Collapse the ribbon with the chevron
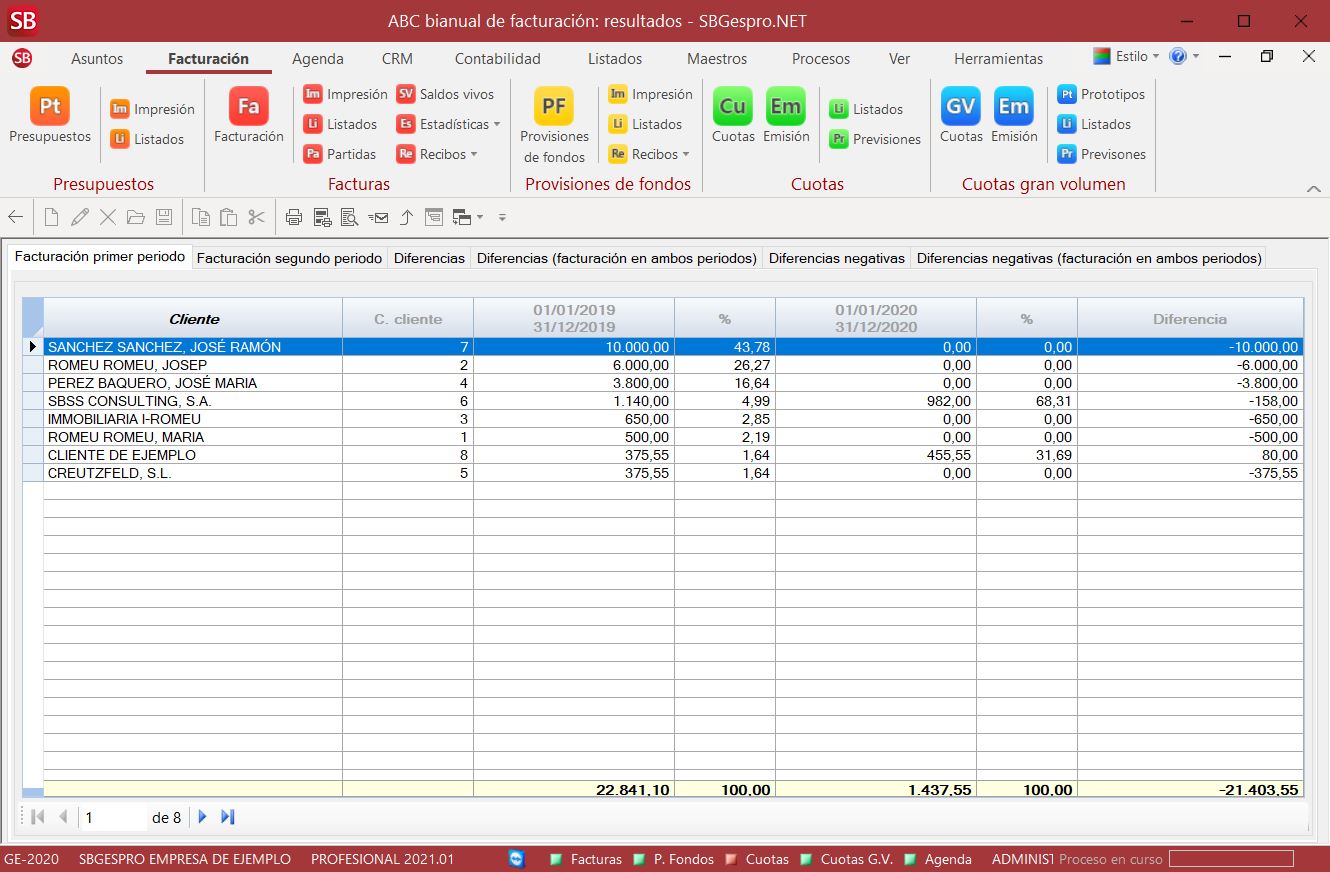Image resolution: width=1330 pixels, height=872 pixels. 1313,189
